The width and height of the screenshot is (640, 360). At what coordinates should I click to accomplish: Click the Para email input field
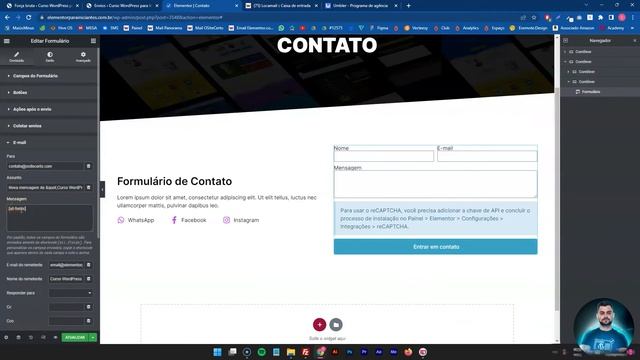pos(45,166)
